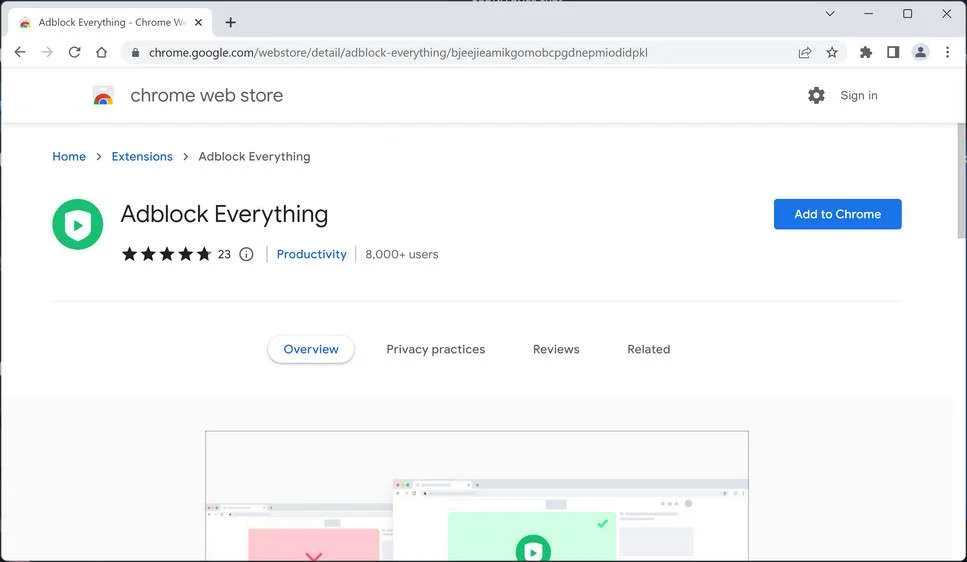Open the Extensions puzzle-piece menu

(866, 52)
